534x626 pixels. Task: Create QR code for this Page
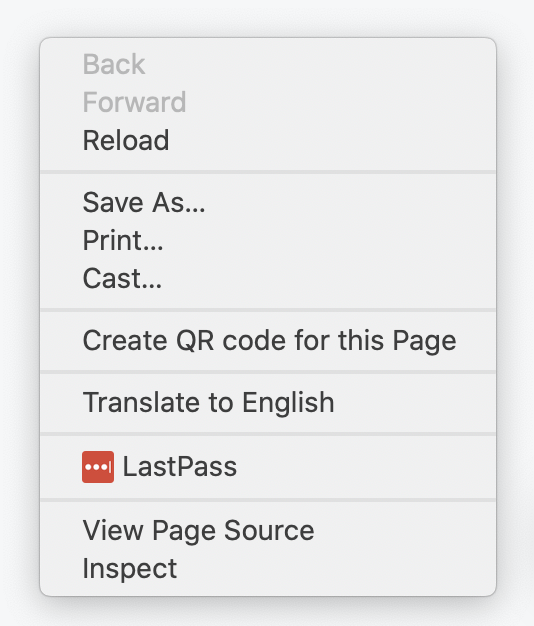pyautogui.click(x=268, y=341)
